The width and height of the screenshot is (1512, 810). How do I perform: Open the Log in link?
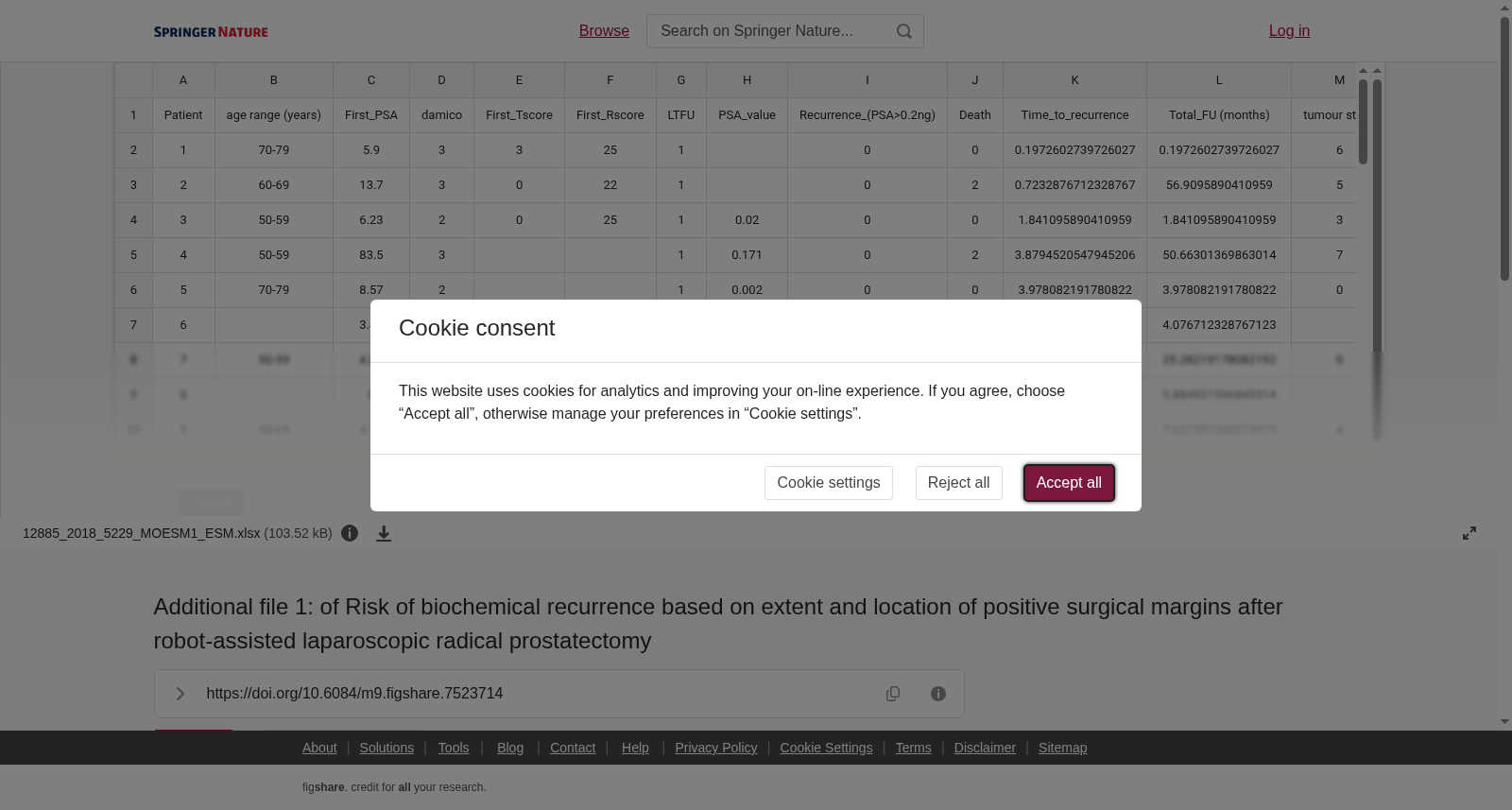pyautogui.click(x=1289, y=31)
